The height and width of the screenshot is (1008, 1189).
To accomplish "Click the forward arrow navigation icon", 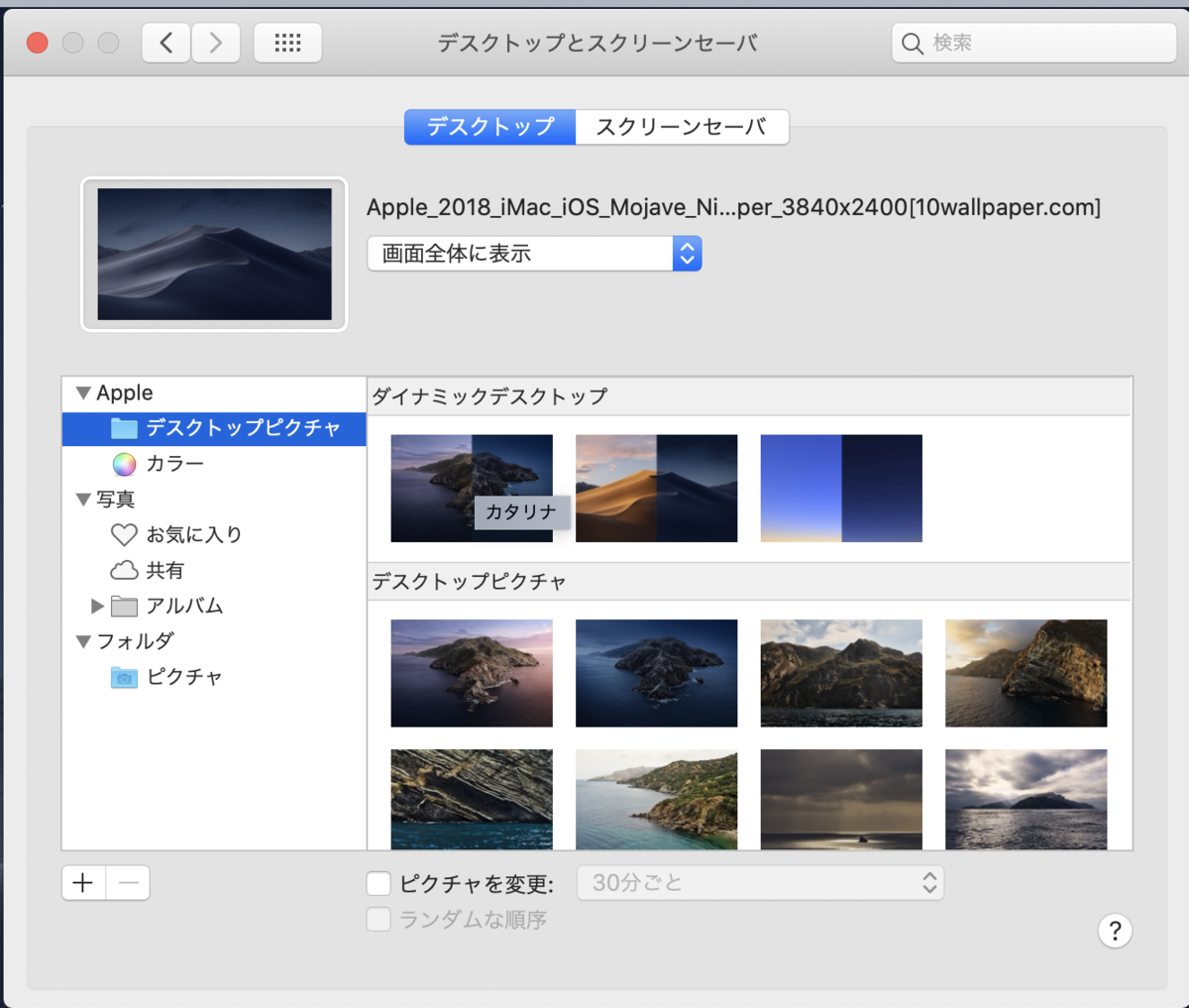I will pyautogui.click(x=216, y=43).
